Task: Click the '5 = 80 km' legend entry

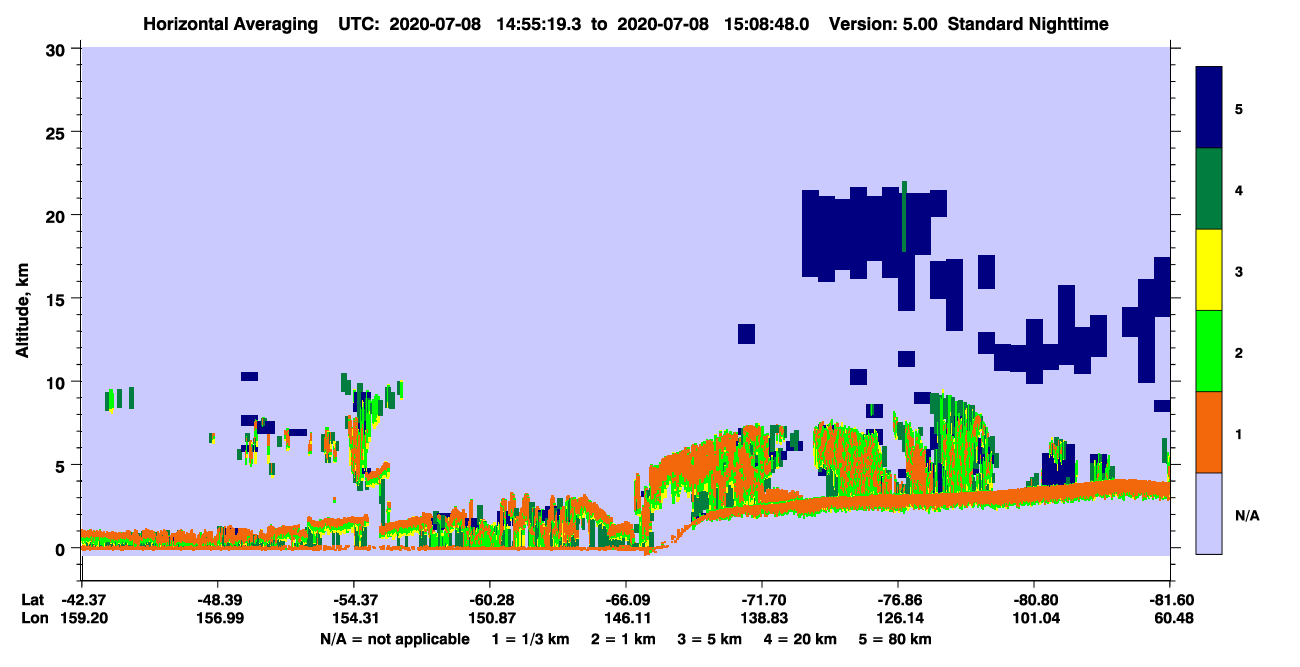Action: point(897,638)
